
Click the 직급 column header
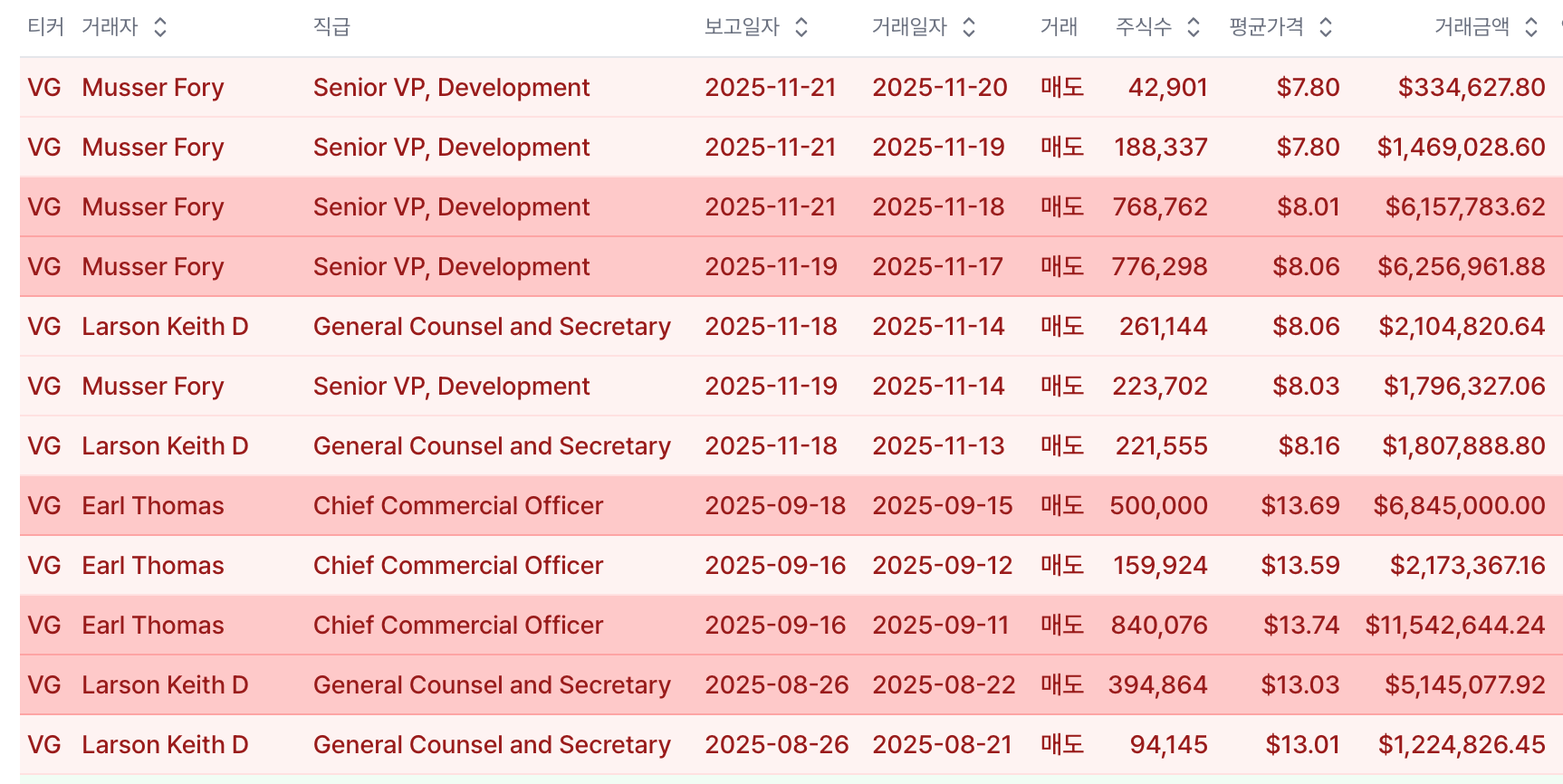click(331, 27)
